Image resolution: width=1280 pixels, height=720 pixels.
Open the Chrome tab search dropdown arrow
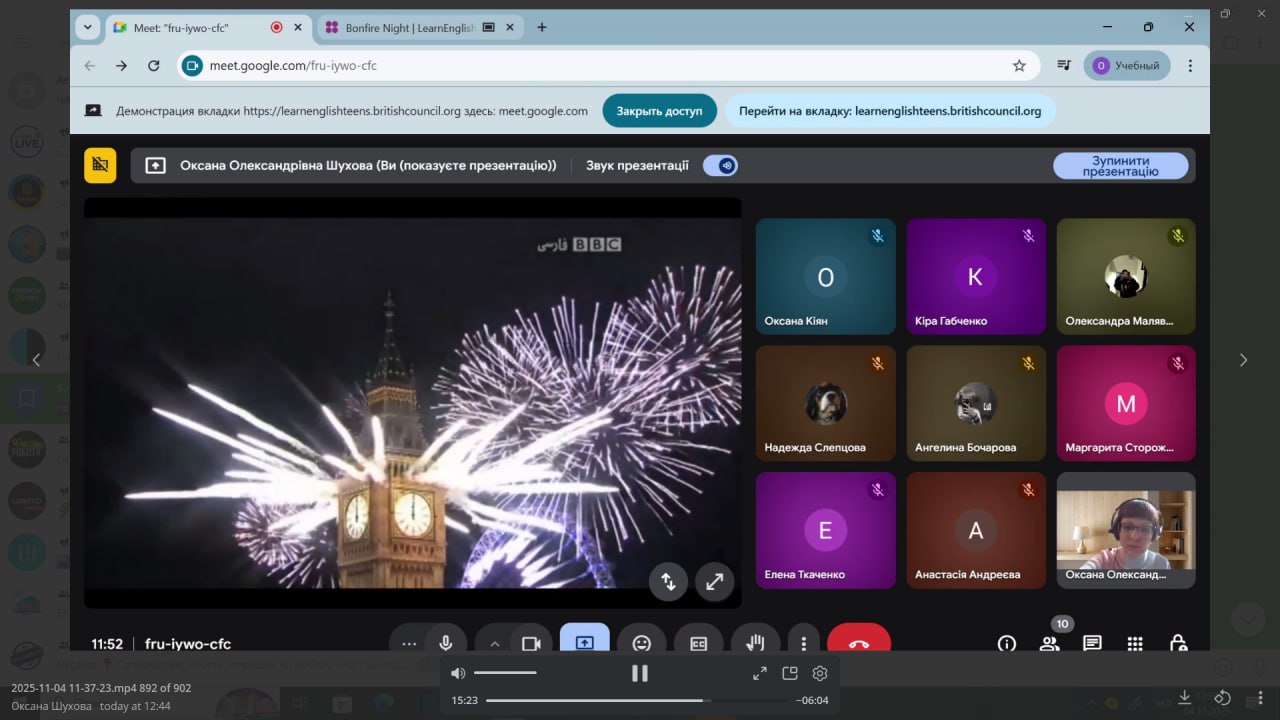[88, 28]
